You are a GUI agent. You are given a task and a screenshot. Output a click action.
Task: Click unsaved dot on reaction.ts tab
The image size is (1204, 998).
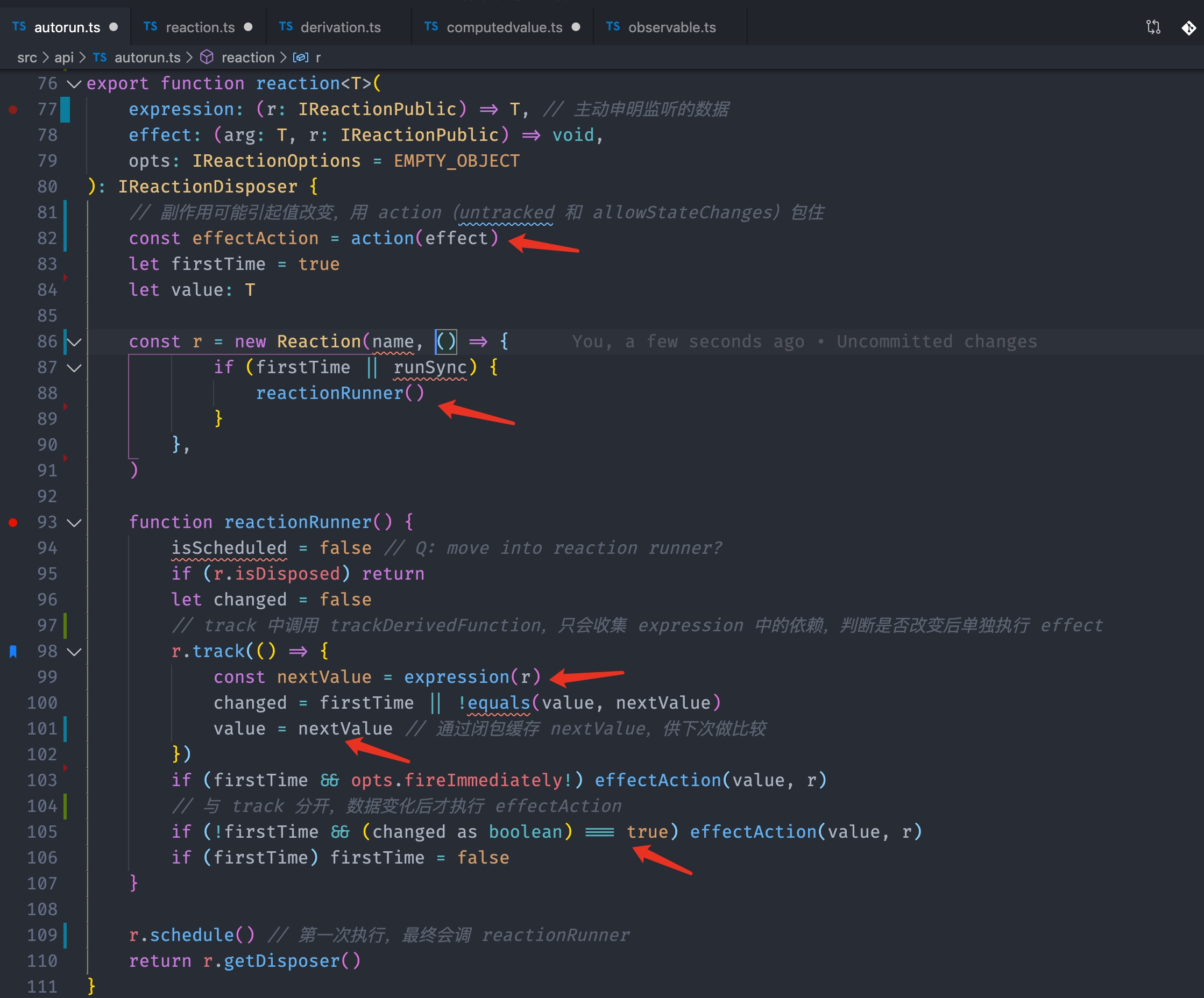[247, 27]
